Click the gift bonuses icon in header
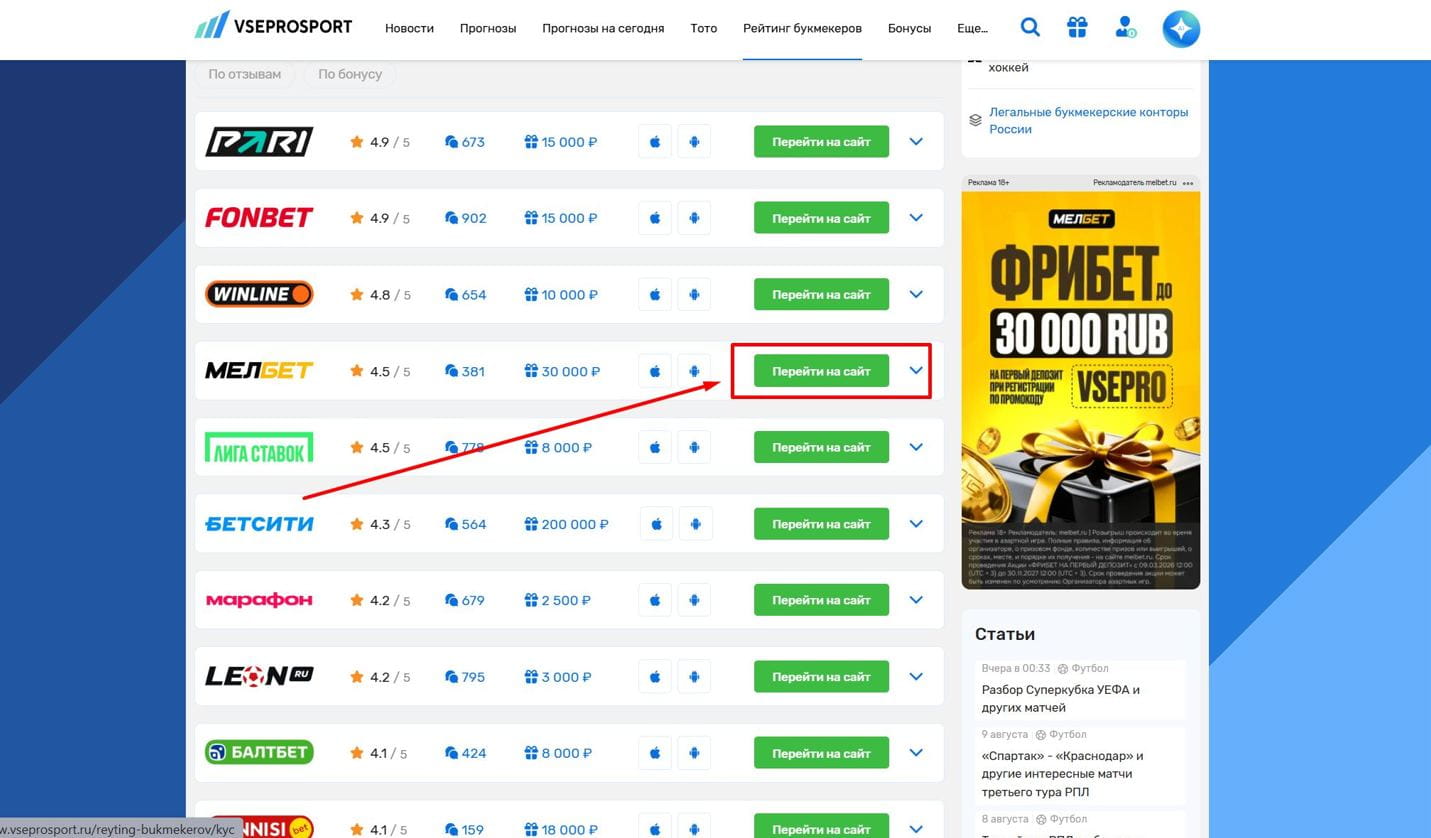 click(x=1077, y=28)
